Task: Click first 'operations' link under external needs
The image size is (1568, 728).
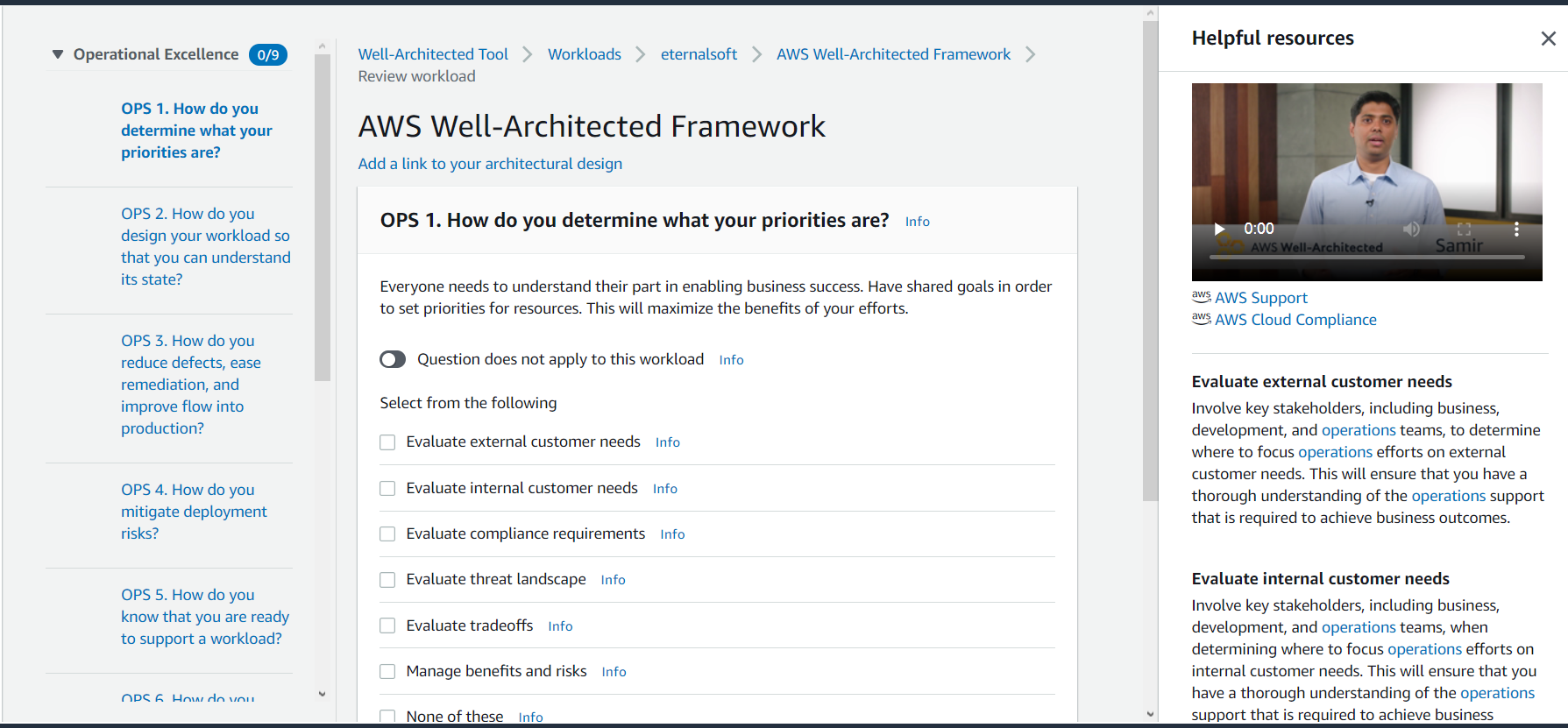Action: (1359, 430)
